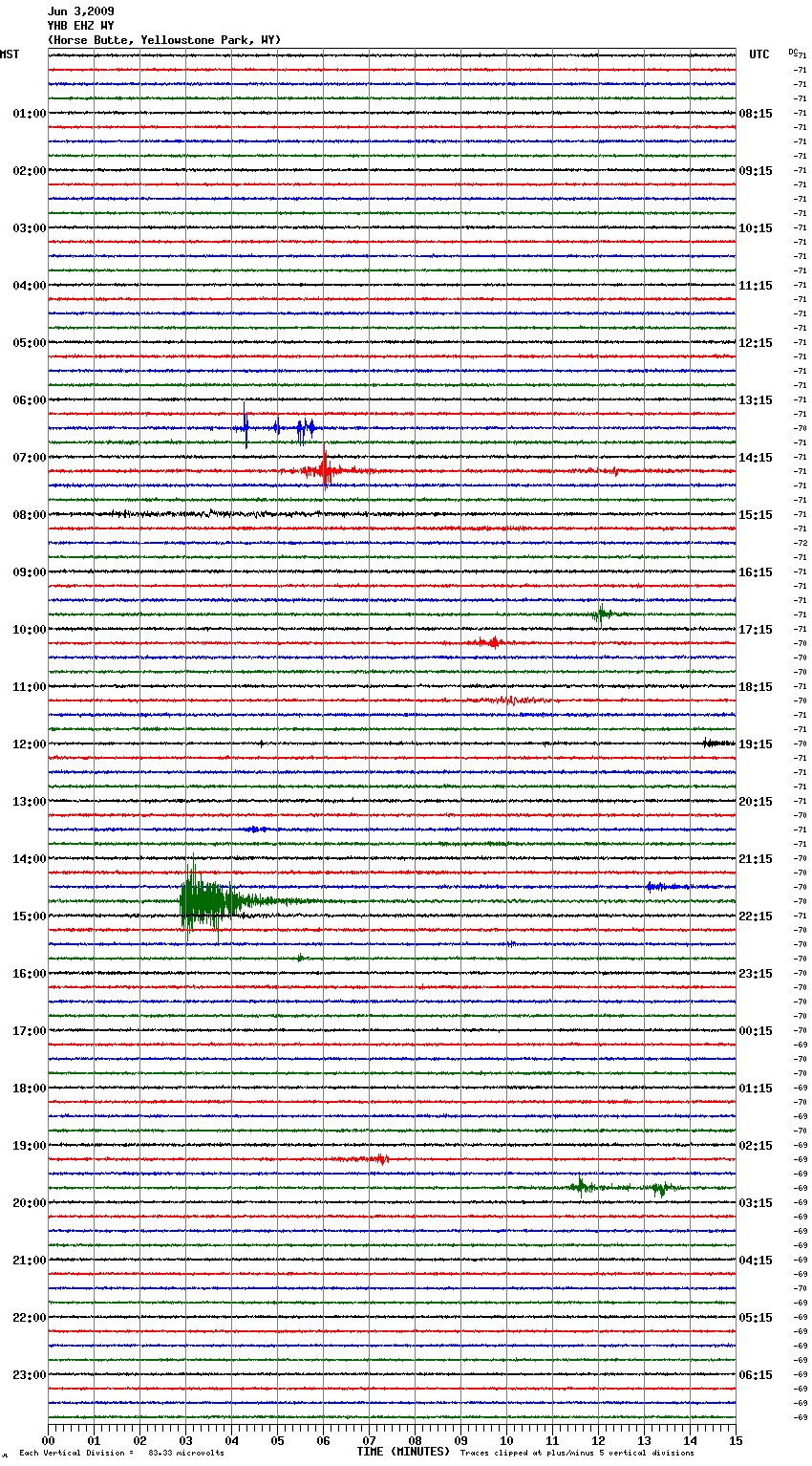
Task: Click the 21:15 UTC time label
Action: pyautogui.click(x=756, y=859)
